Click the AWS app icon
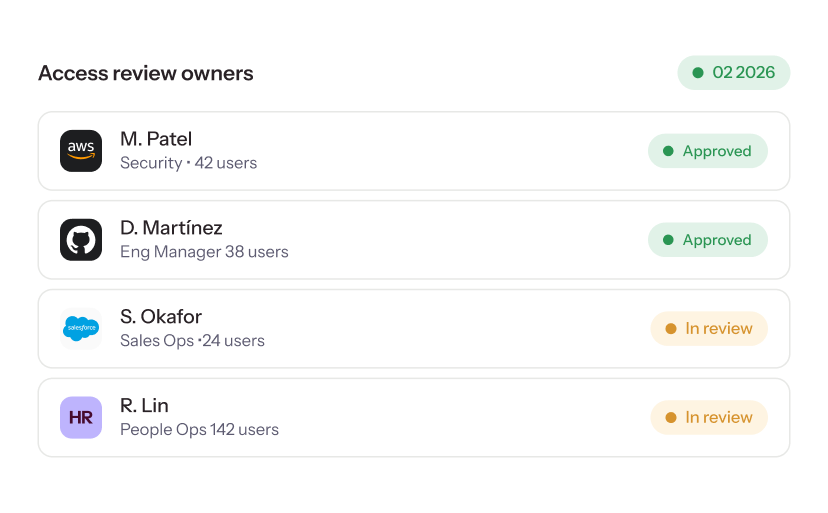The width and height of the screenshot is (828, 513). click(x=81, y=151)
